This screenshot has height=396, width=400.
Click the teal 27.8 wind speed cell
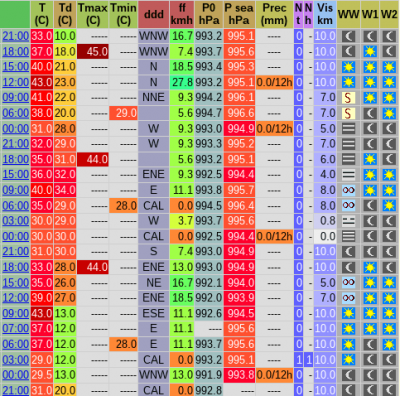click(x=182, y=82)
